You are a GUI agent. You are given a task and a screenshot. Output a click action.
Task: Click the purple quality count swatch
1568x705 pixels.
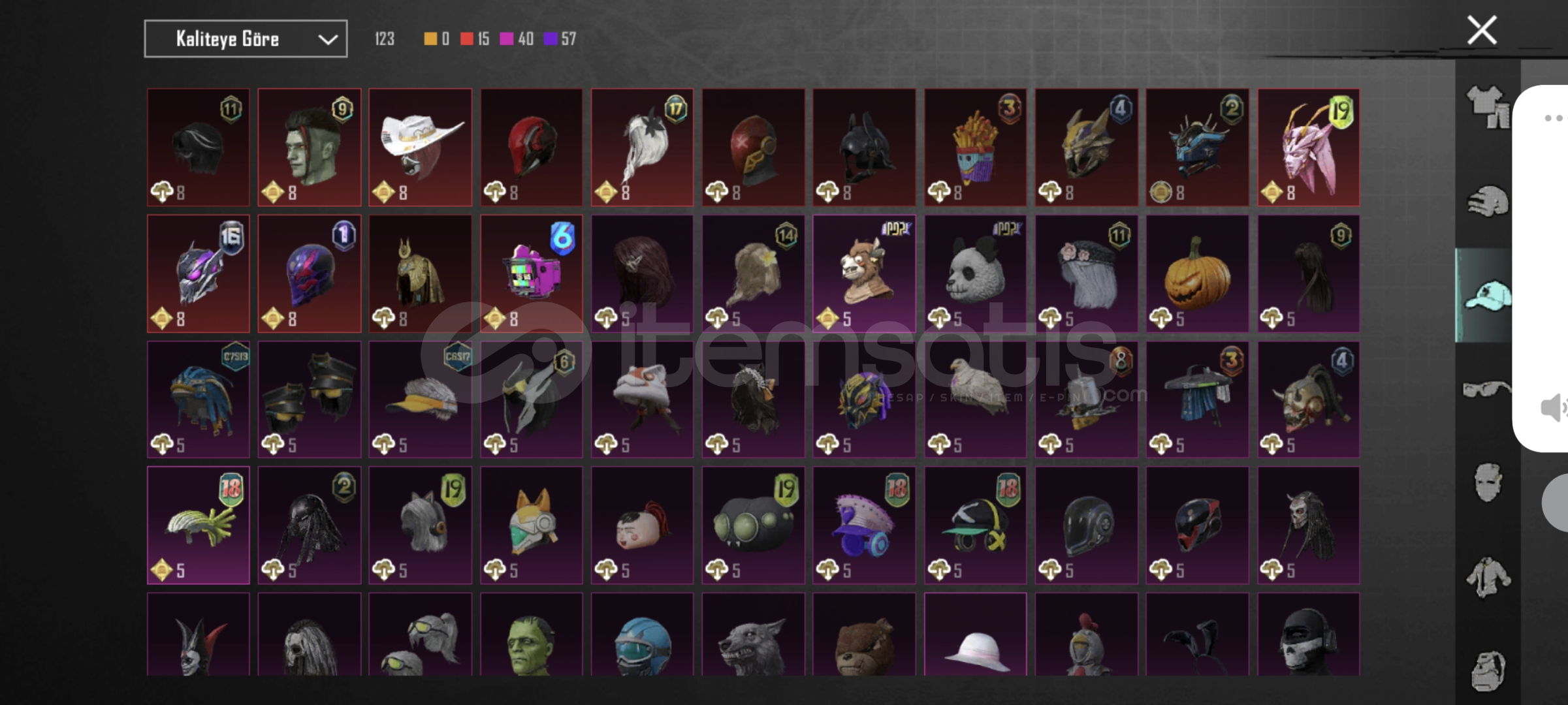pos(551,39)
